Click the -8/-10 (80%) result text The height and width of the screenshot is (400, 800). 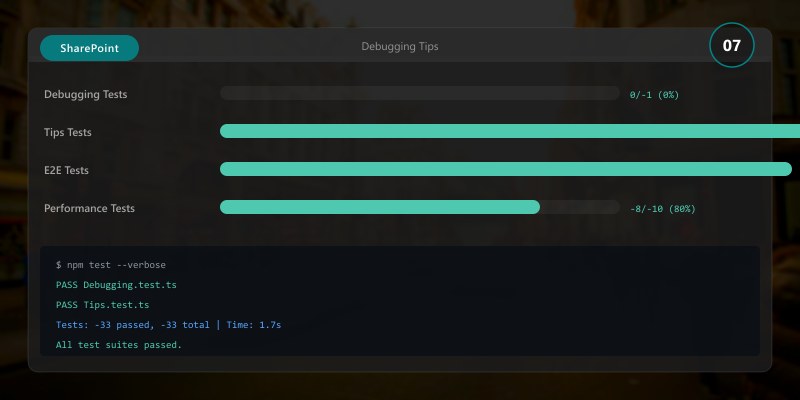663,209
